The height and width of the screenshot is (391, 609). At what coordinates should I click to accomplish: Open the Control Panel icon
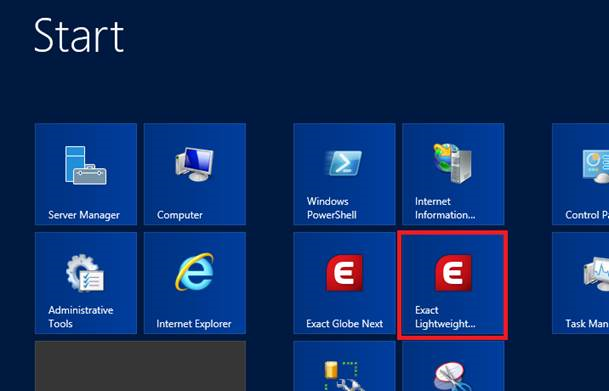tap(596, 166)
